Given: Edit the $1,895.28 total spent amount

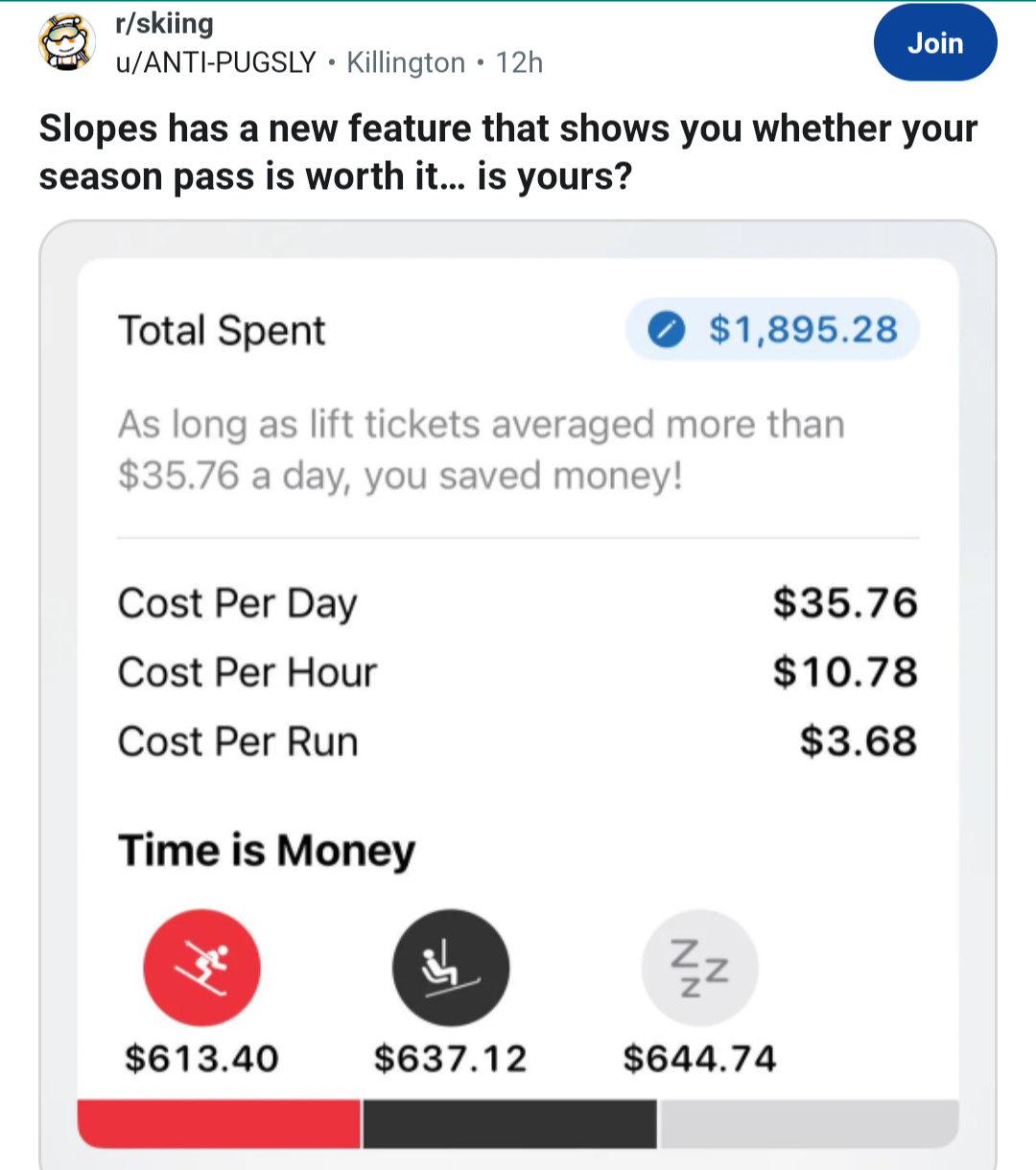Looking at the screenshot, I should point(802,331).
